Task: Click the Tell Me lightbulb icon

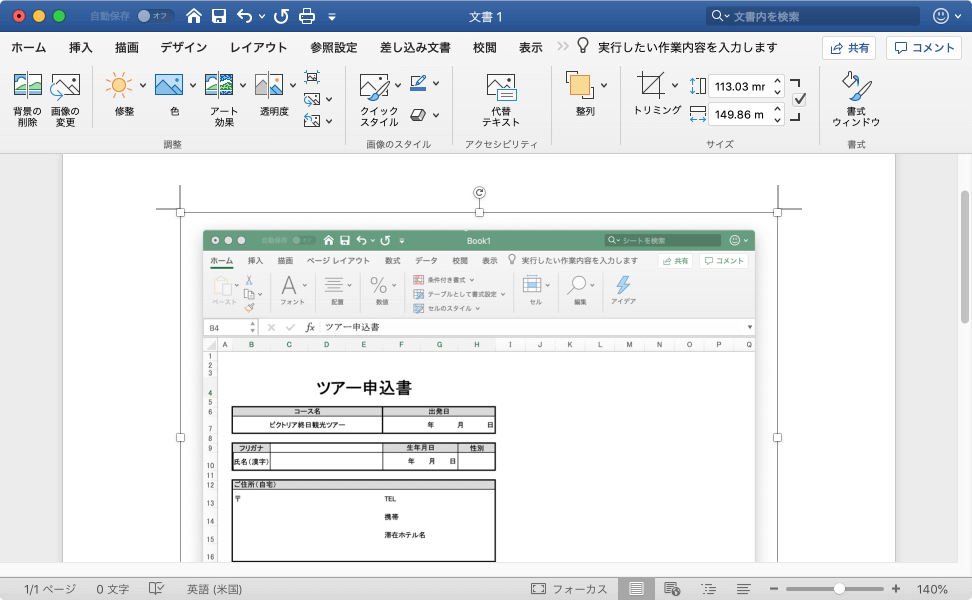Action: point(583,45)
